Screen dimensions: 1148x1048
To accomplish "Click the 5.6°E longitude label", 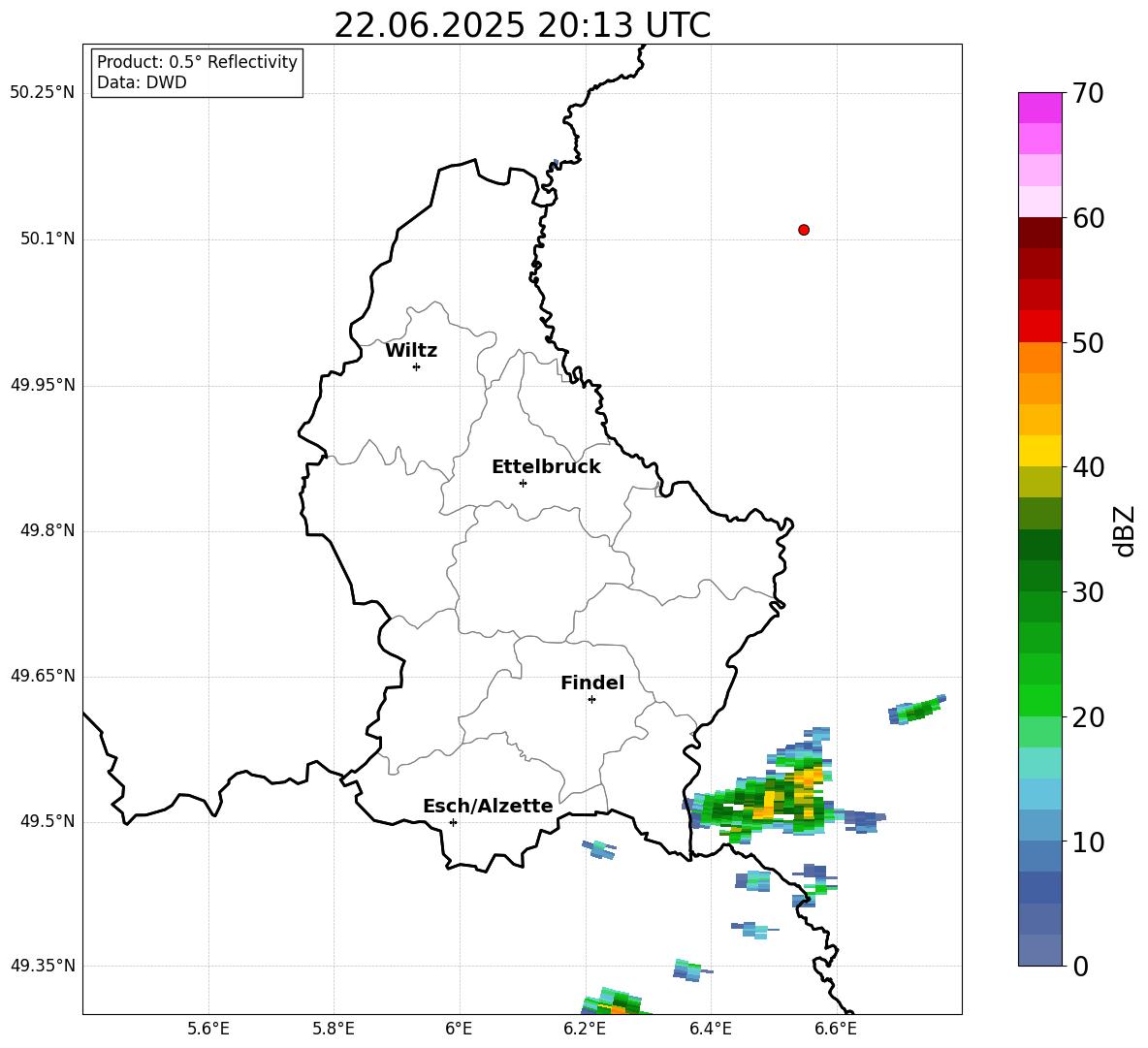I will point(208,1029).
